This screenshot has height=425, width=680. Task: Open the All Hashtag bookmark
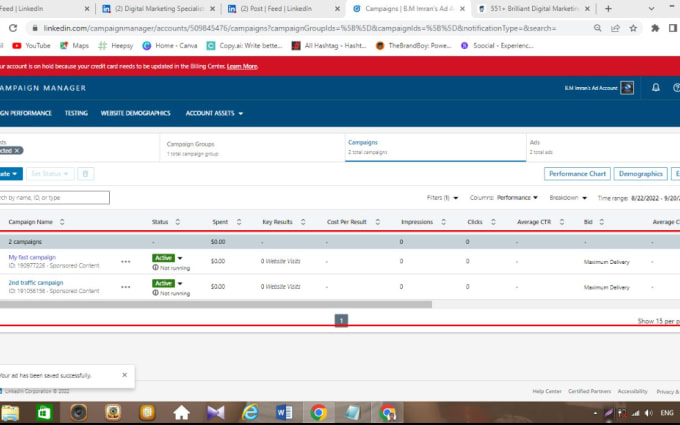329,46
